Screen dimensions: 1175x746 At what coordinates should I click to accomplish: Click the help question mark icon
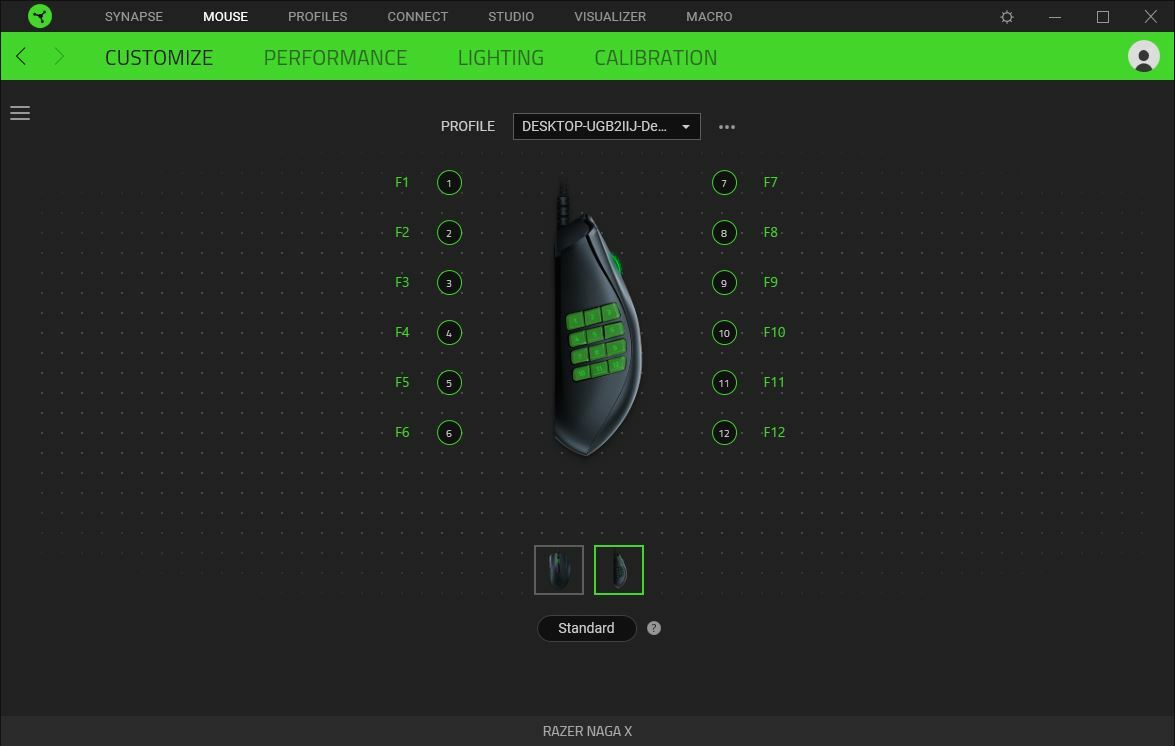[x=653, y=628]
